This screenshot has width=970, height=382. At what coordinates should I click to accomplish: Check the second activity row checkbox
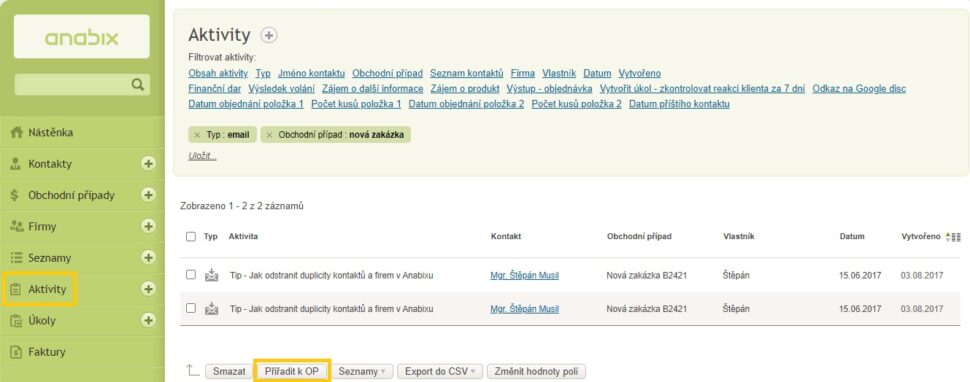click(191, 308)
